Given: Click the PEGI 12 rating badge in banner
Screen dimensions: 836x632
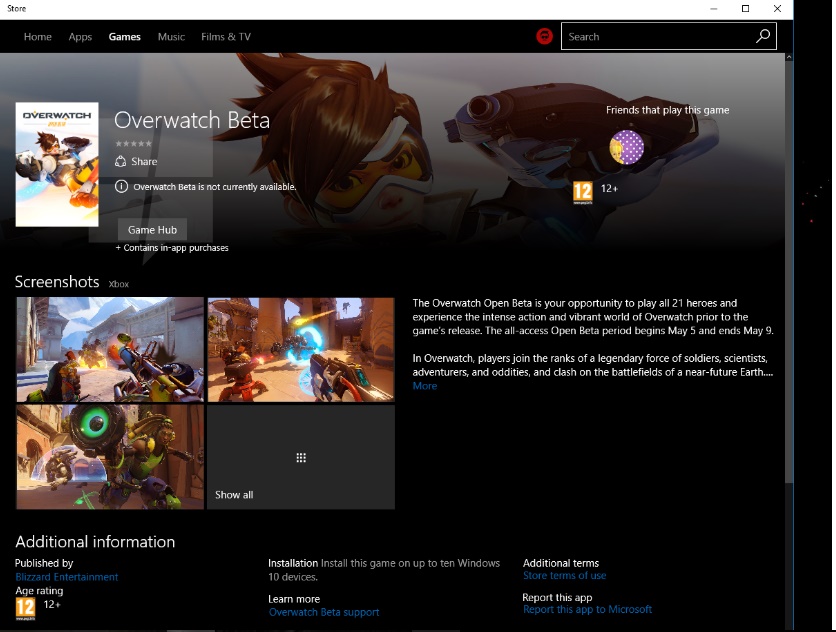Looking at the screenshot, I should pyautogui.click(x=582, y=191).
